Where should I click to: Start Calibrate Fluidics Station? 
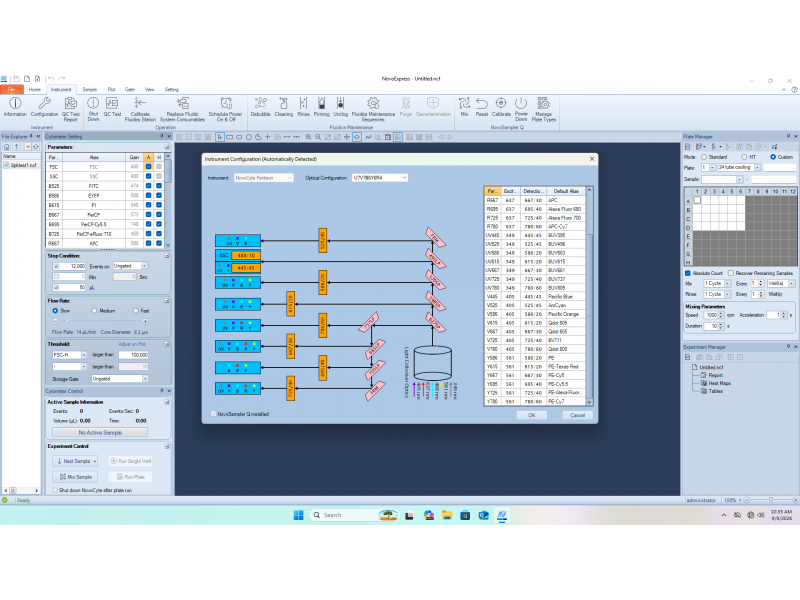tap(140, 109)
